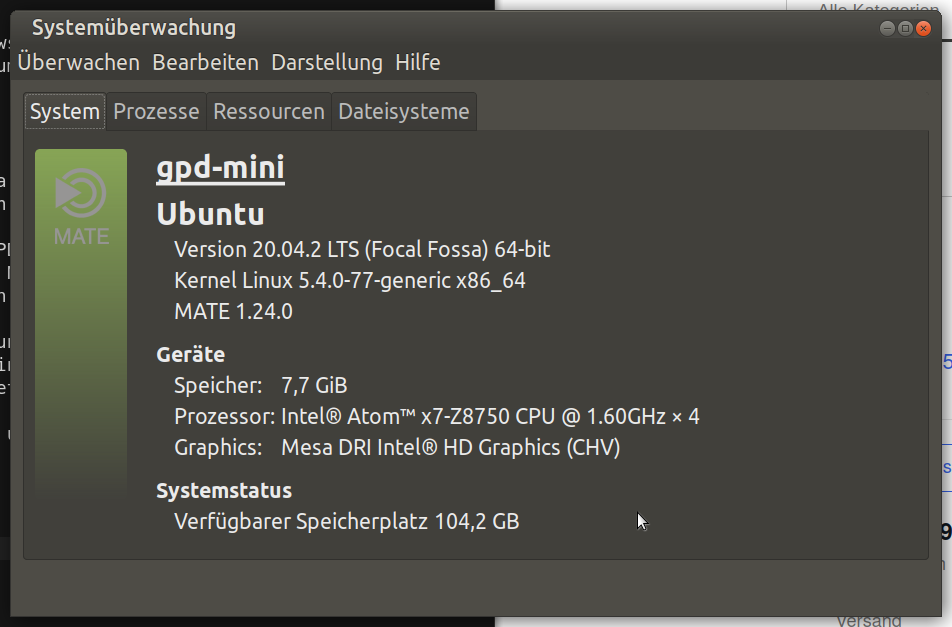952x627 pixels.
Task: Click the Ubuntu version 20.04.2 LTS line
Action: pyautogui.click(x=362, y=249)
